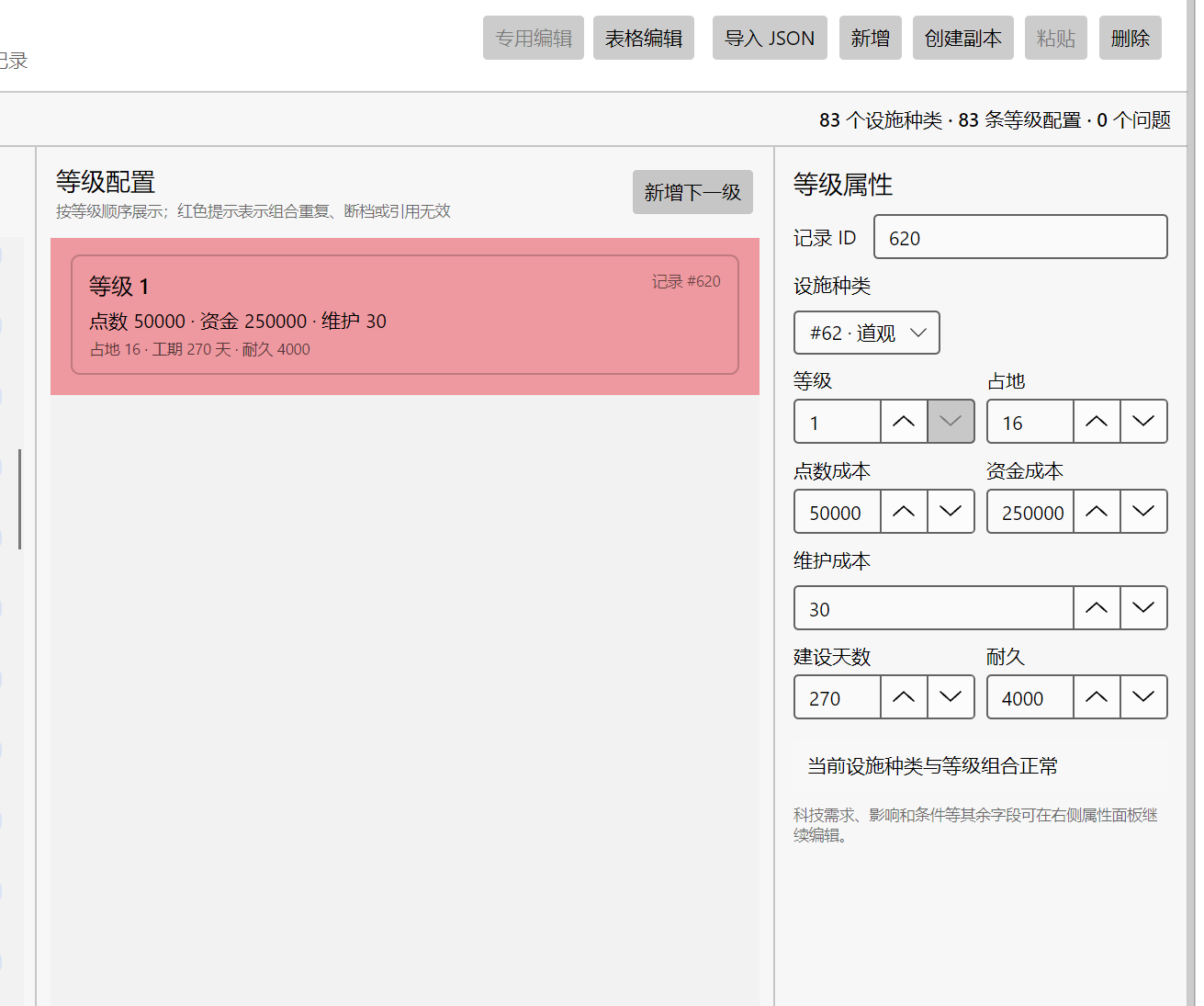Click the 等级属性 panel heading
Image resolution: width=1204 pixels, height=1006 pixels.
(x=843, y=185)
